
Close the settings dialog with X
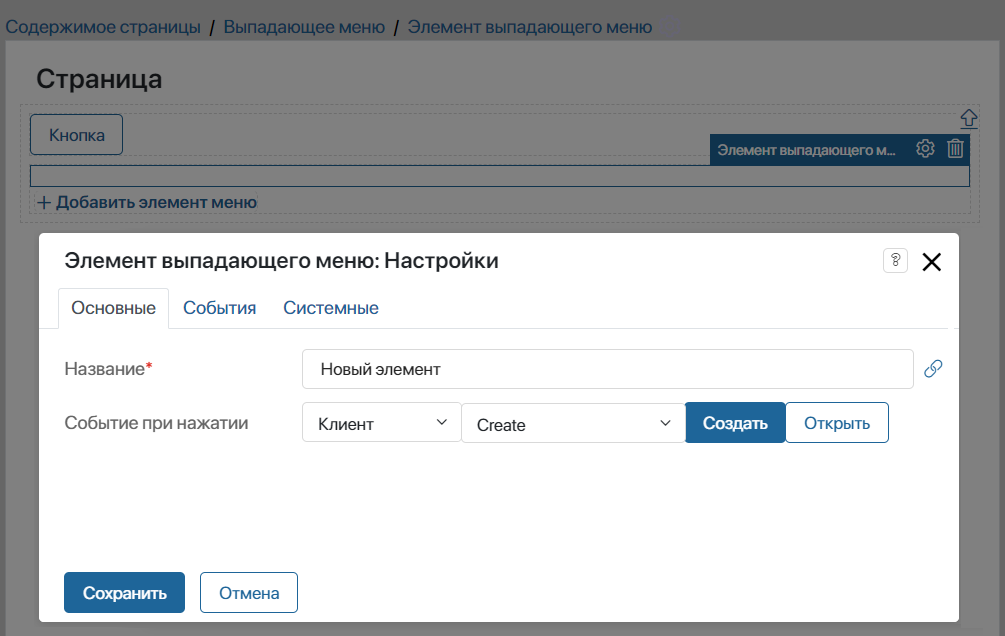click(x=931, y=262)
